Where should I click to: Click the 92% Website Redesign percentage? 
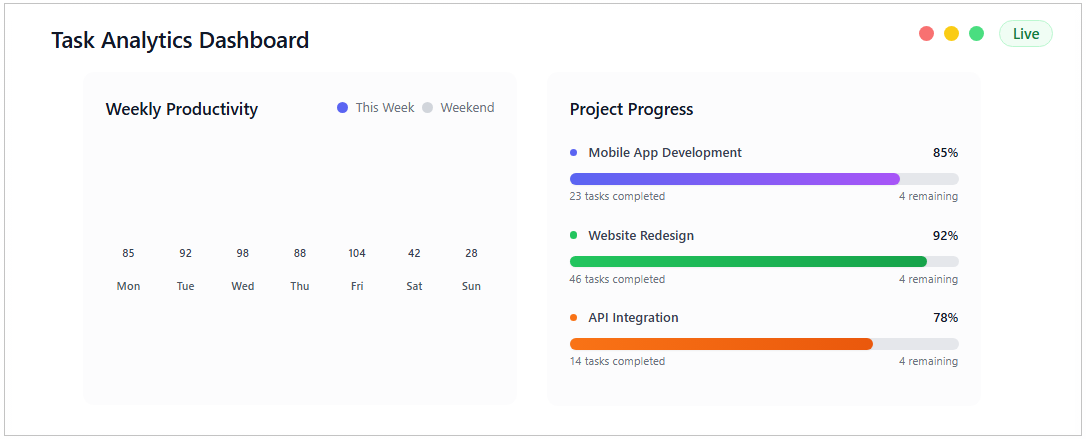945,236
